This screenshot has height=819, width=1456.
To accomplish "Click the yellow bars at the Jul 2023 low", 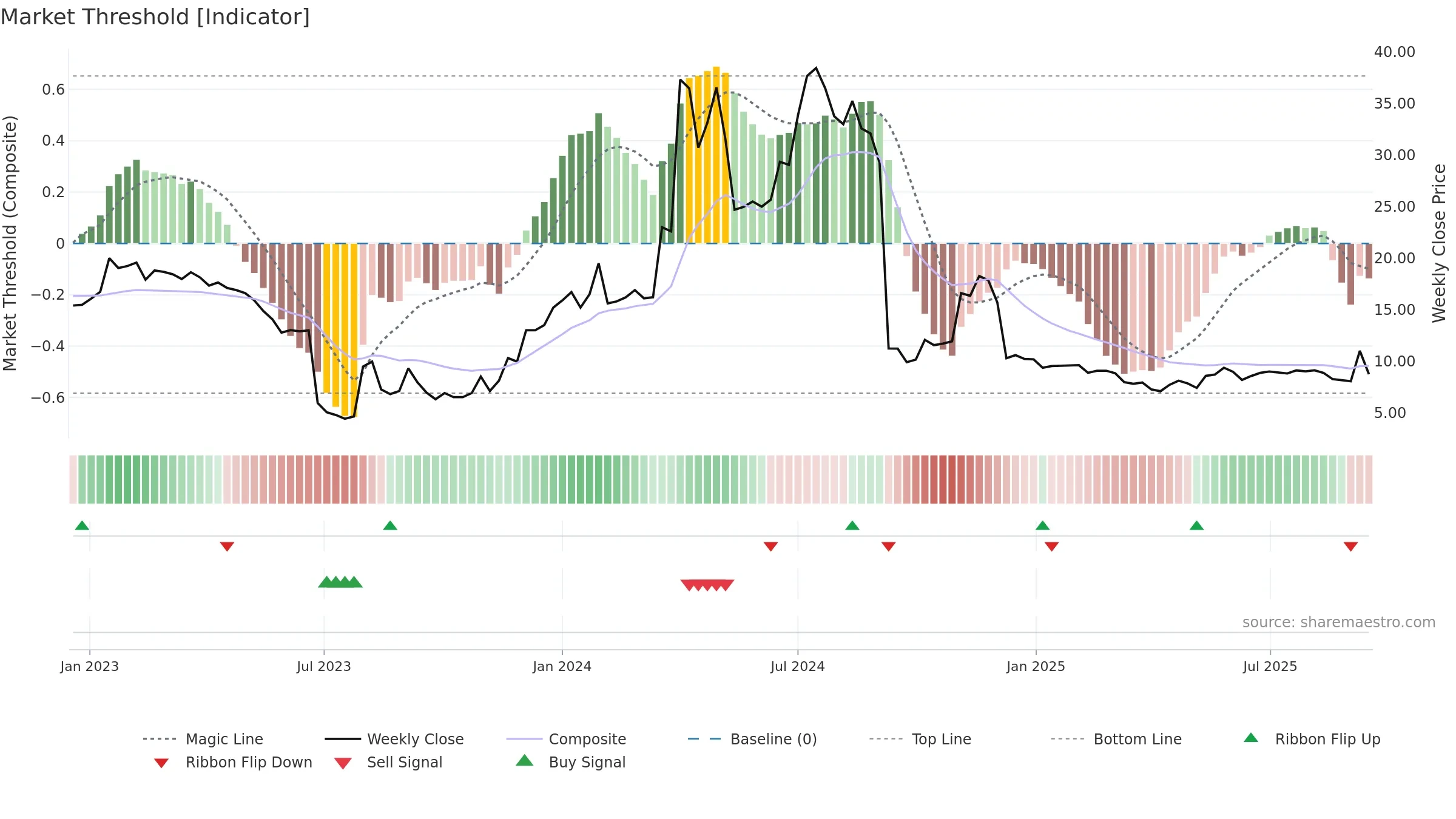I will click(340, 330).
